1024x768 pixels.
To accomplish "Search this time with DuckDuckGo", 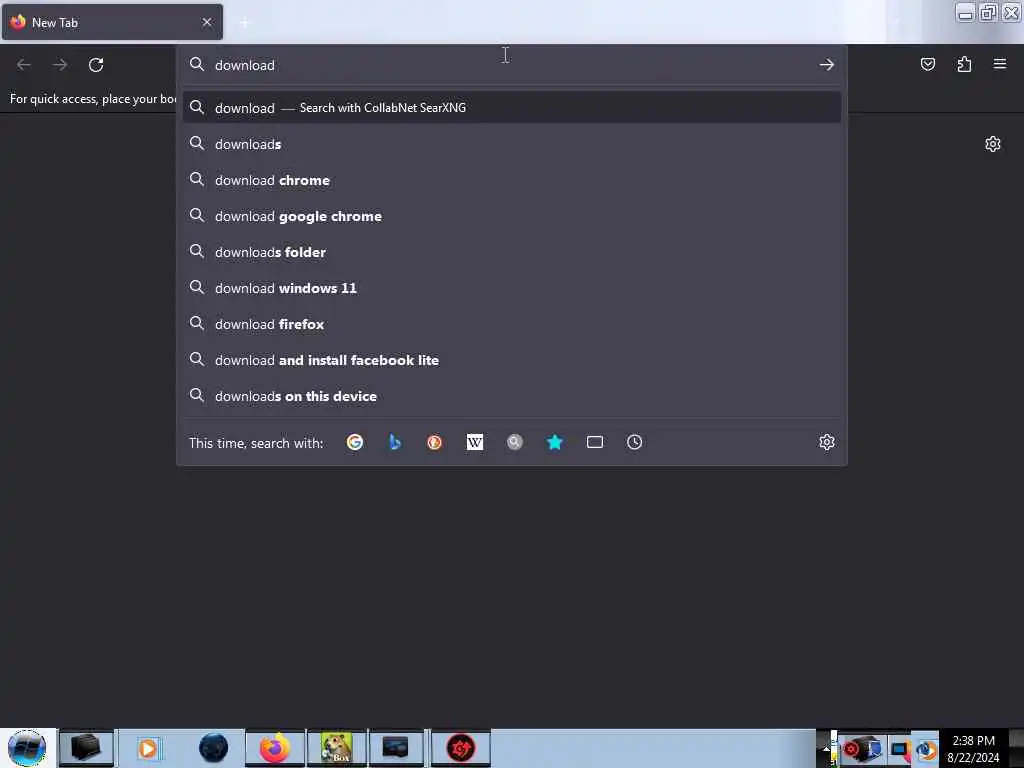I will tap(434, 442).
